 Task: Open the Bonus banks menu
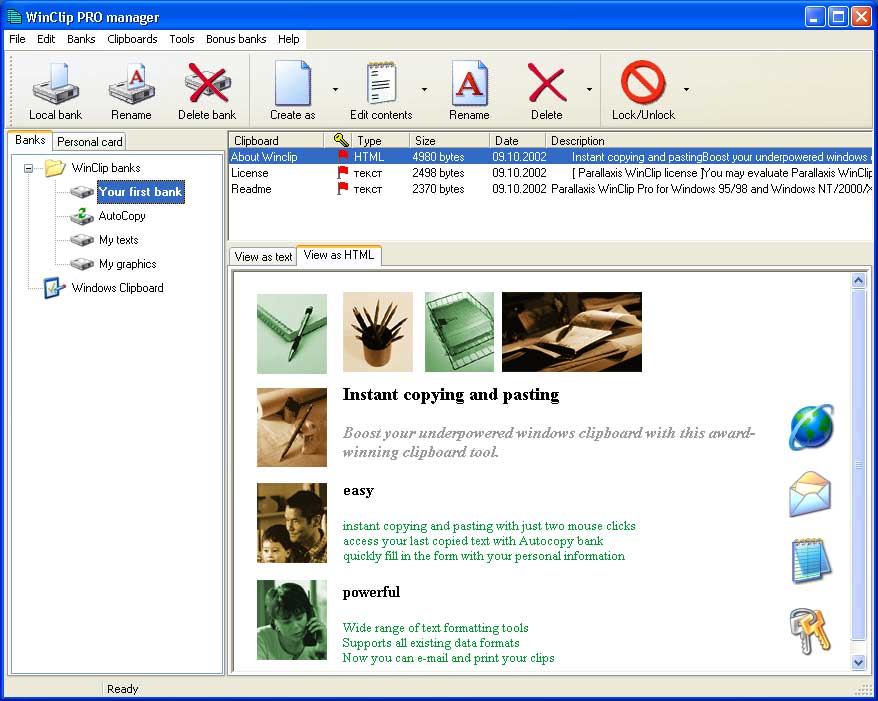click(x=236, y=39)
